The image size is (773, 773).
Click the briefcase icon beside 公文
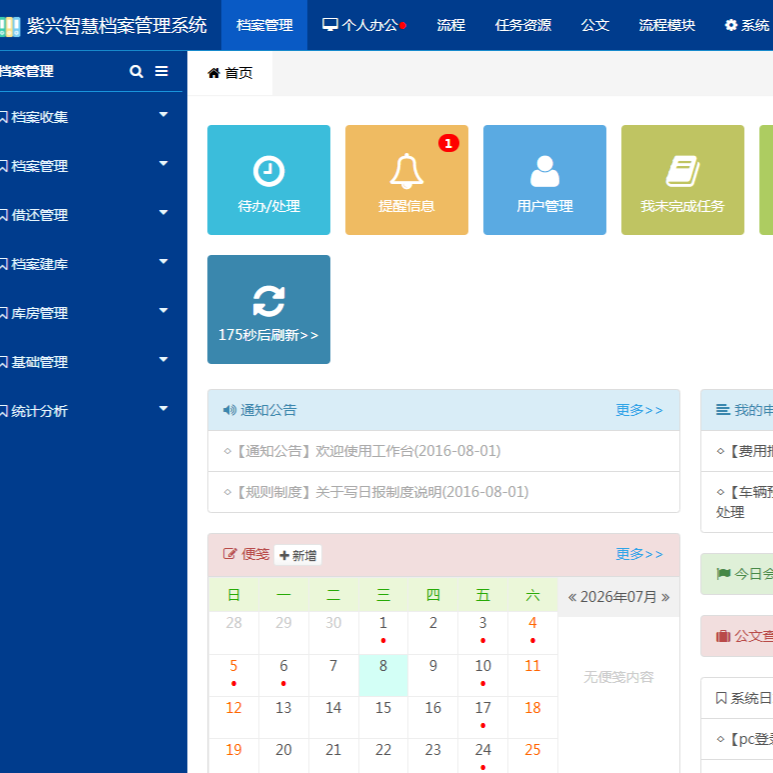(723, 636)
